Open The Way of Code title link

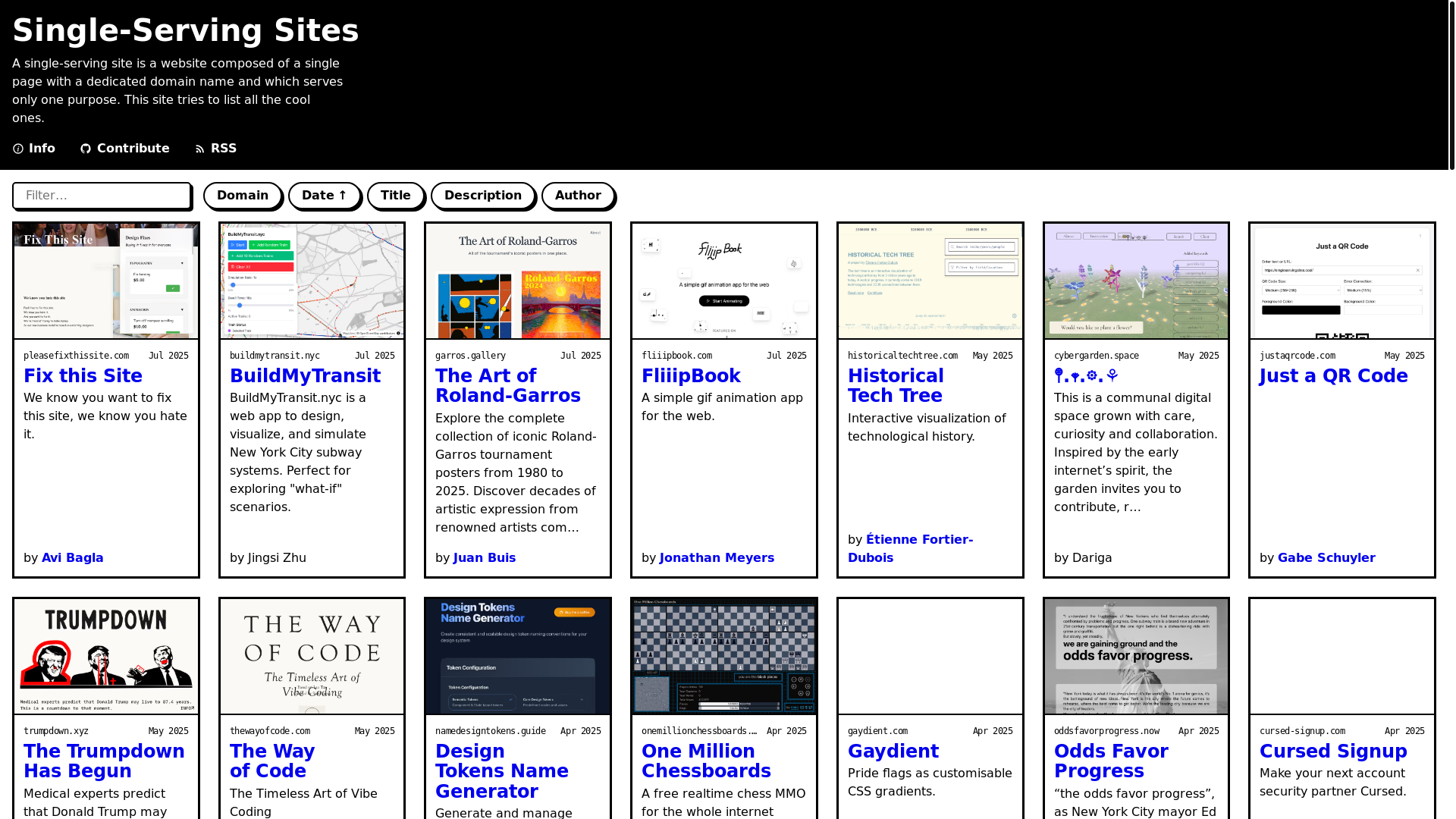click(272, 761)
